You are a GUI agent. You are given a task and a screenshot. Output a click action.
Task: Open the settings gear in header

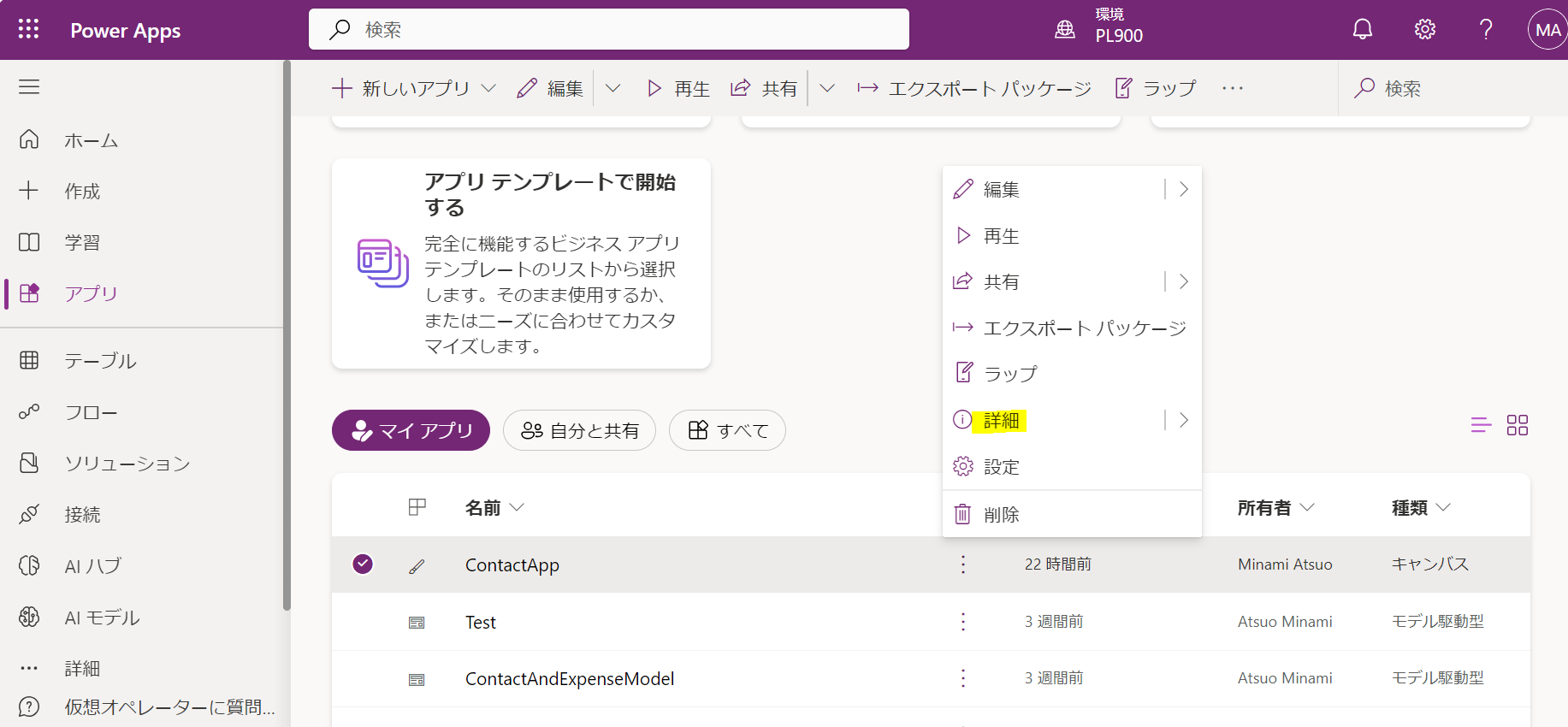click(1425, 29)
